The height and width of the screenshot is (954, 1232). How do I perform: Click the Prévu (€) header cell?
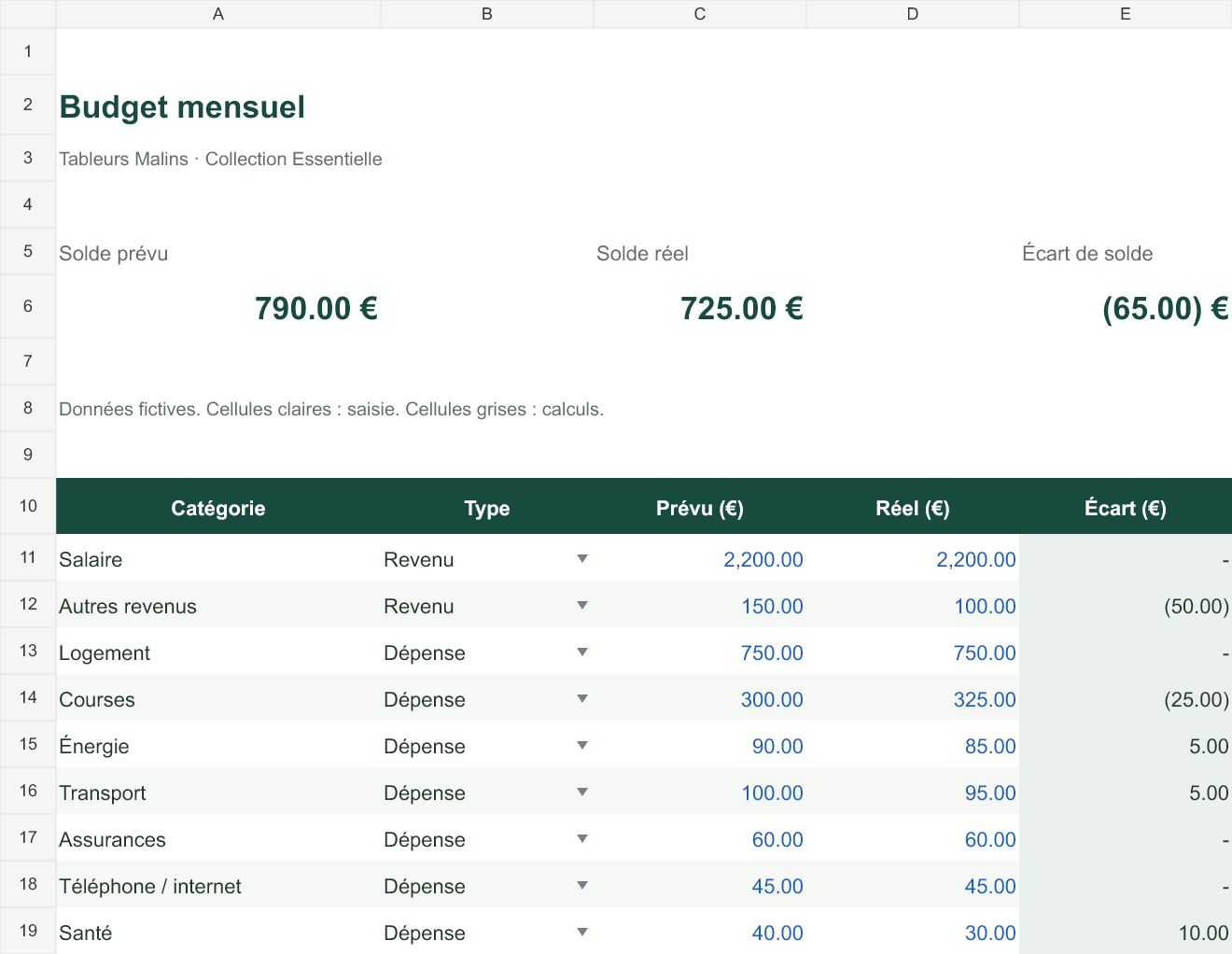click(x=700, y=507)
